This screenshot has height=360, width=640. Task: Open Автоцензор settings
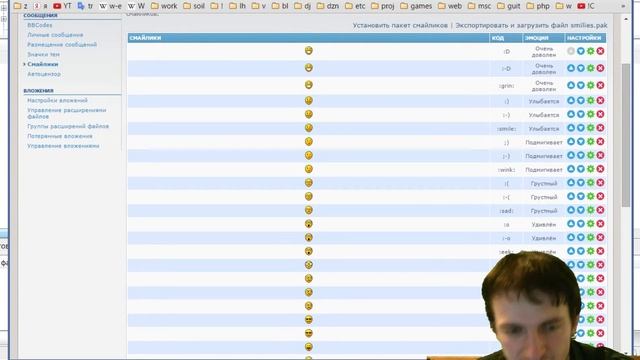(44, 74)
